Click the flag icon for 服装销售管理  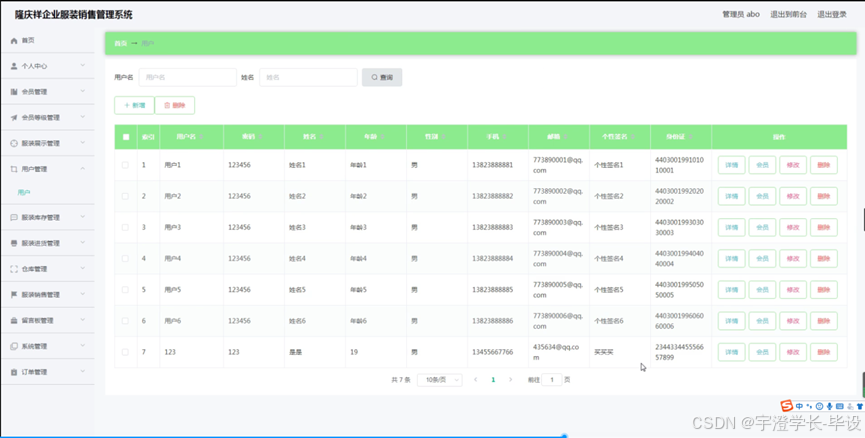[14, 295]
